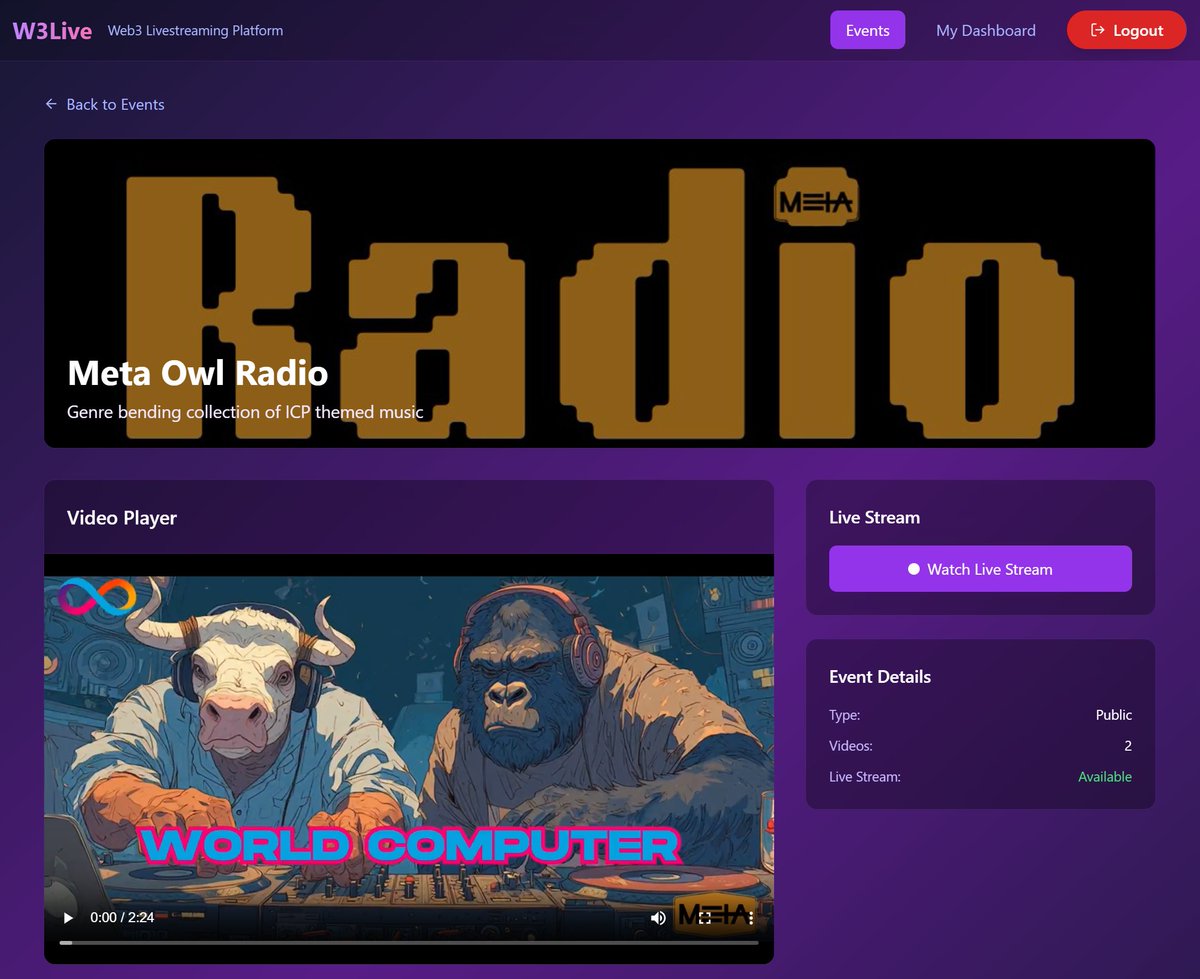Click the 'Event Details' heading

pyautogui.click(x=880, y=677)
